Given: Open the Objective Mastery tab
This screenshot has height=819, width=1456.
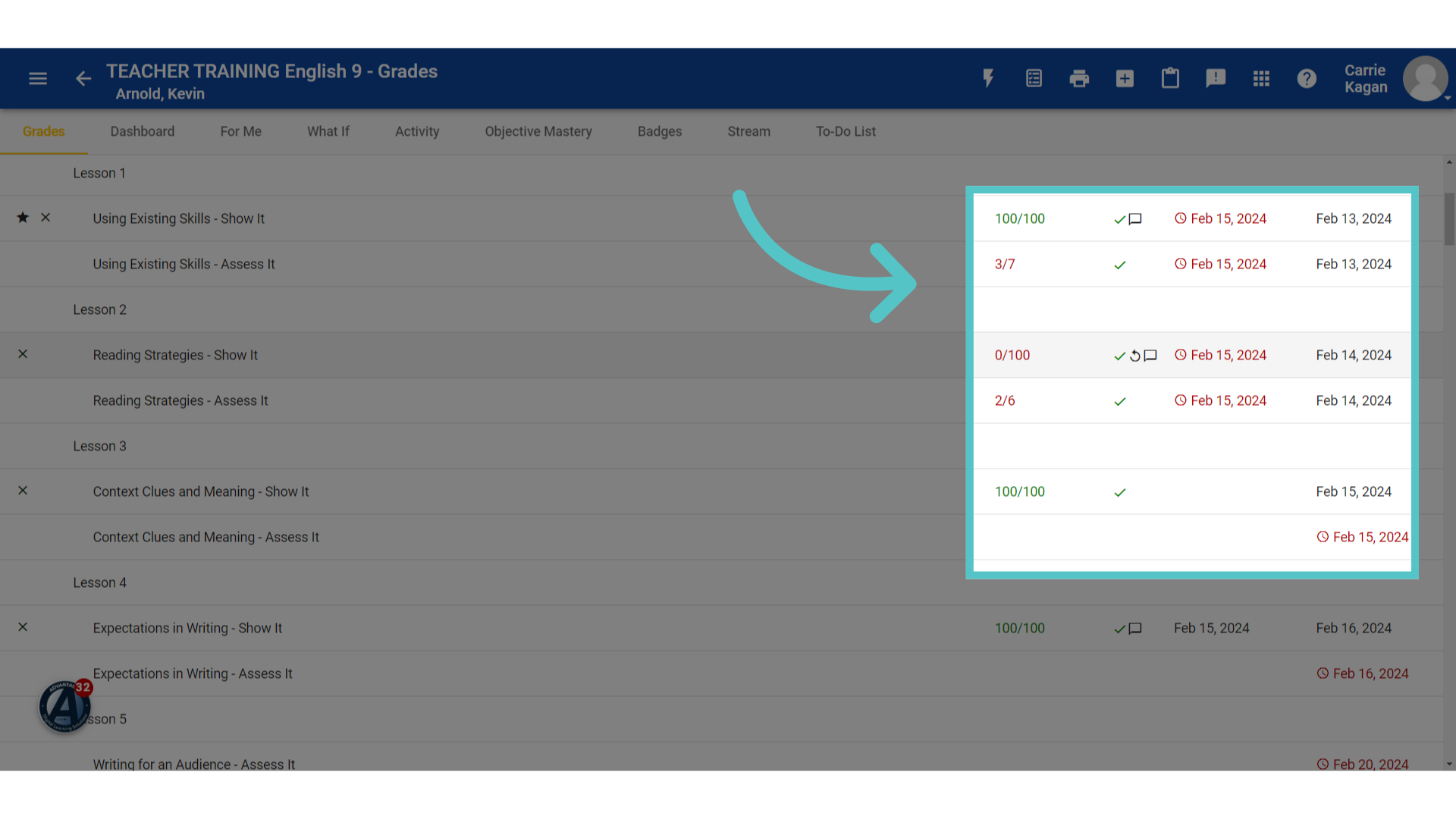Looking at the screenshot, I should click(x=538, y=131).
